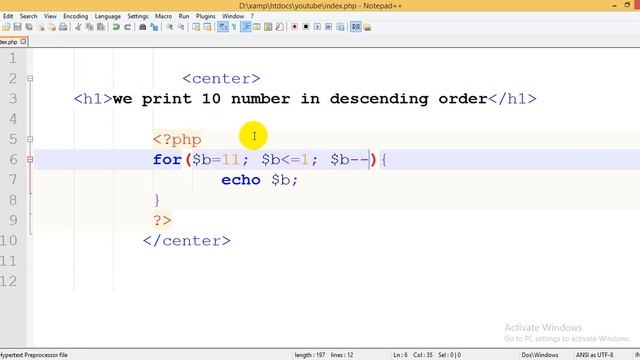Click the Zoom Out toolbar icon

(x=181, y=27)
